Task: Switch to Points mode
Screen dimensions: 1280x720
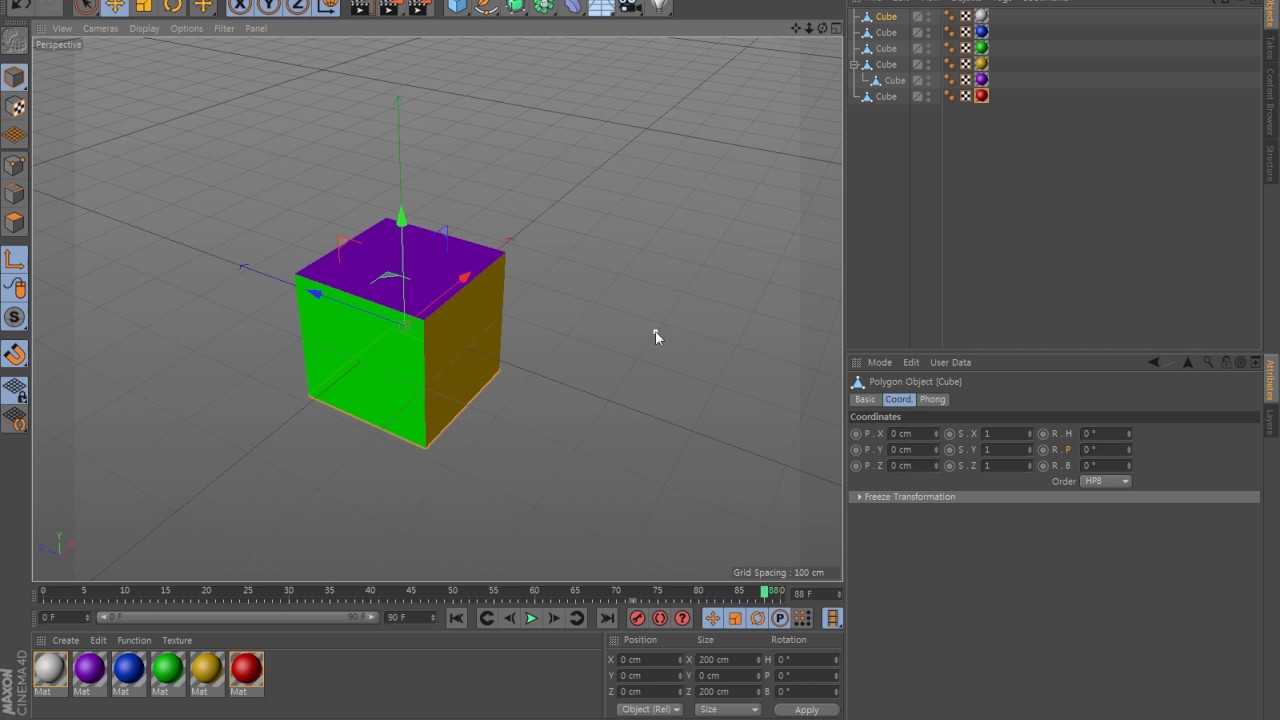Action: click(x=14, y=165)
